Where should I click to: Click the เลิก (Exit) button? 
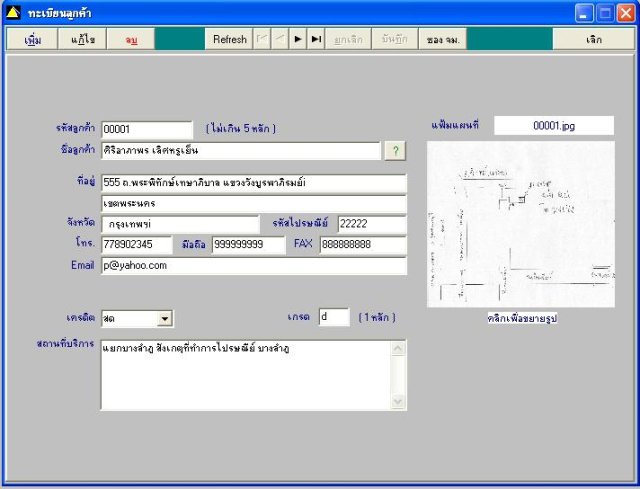[594, 39]
